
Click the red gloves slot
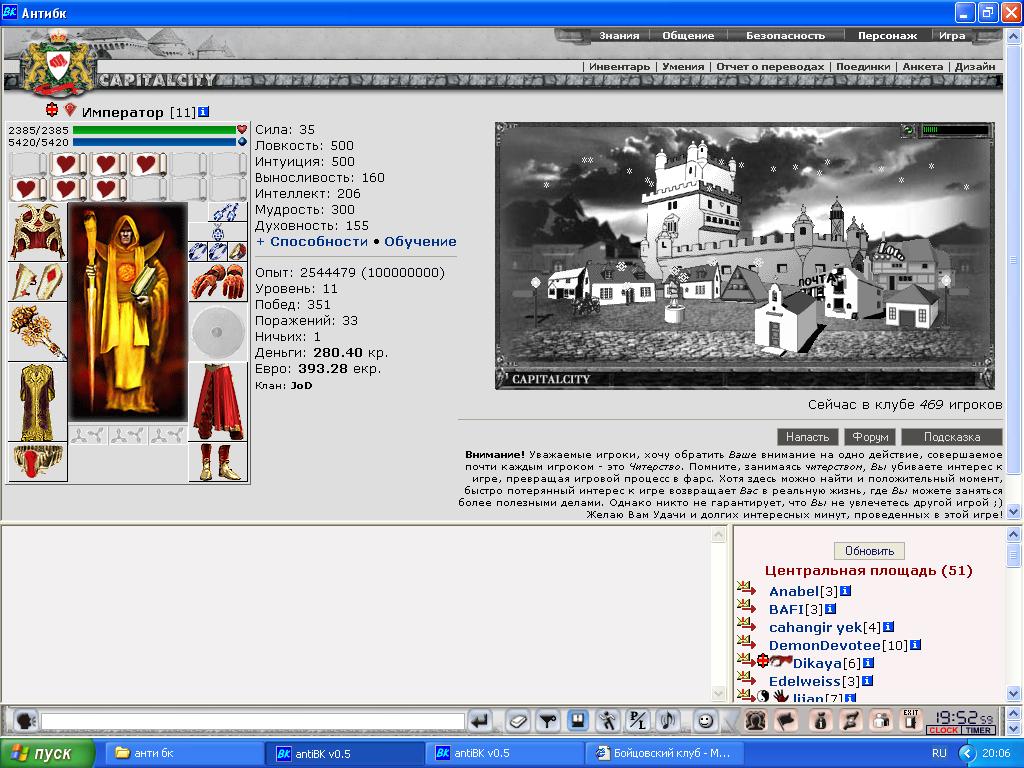(218, 281)
